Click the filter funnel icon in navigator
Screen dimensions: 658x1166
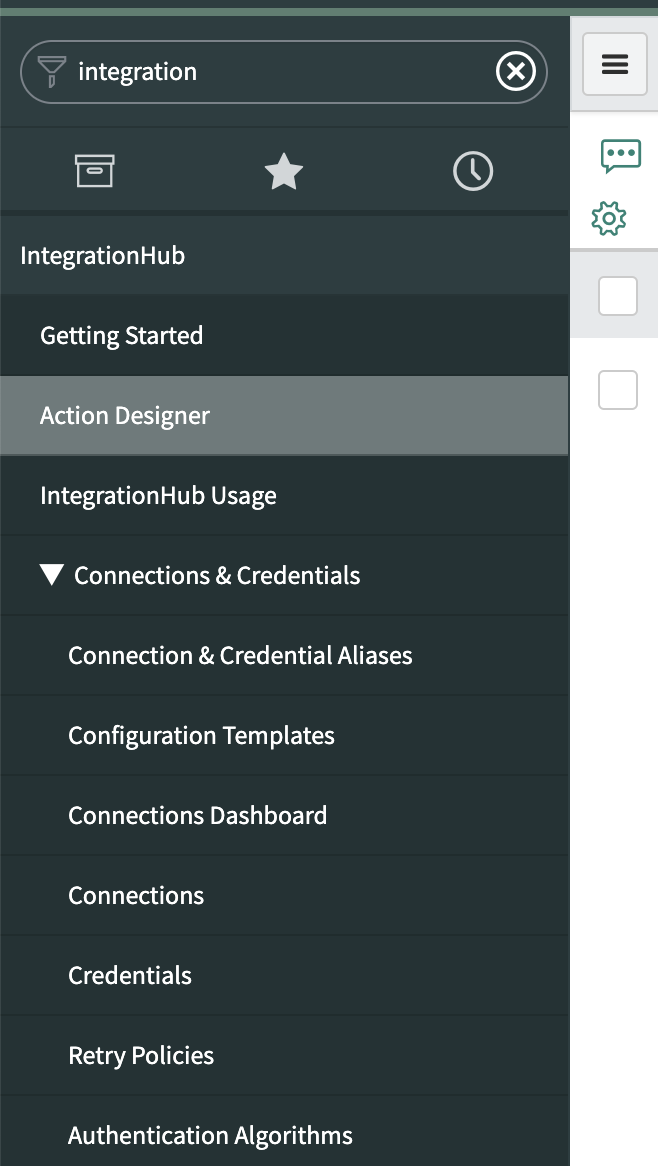click(51, 71)
